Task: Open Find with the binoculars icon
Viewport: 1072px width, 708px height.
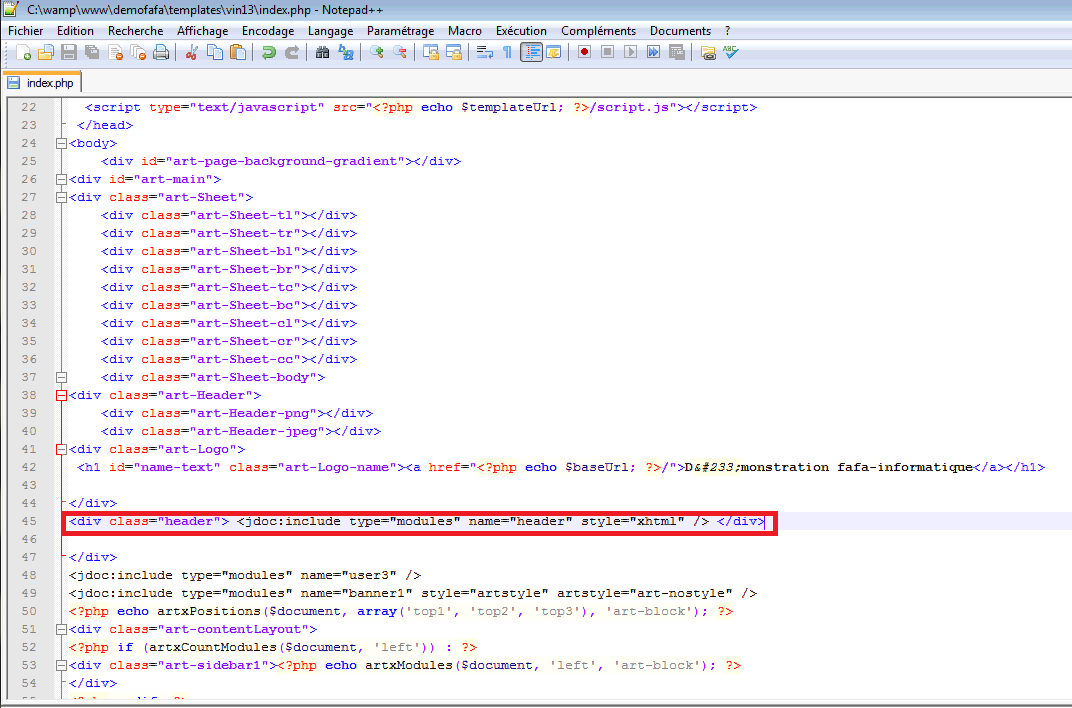Action: [323, 53]
